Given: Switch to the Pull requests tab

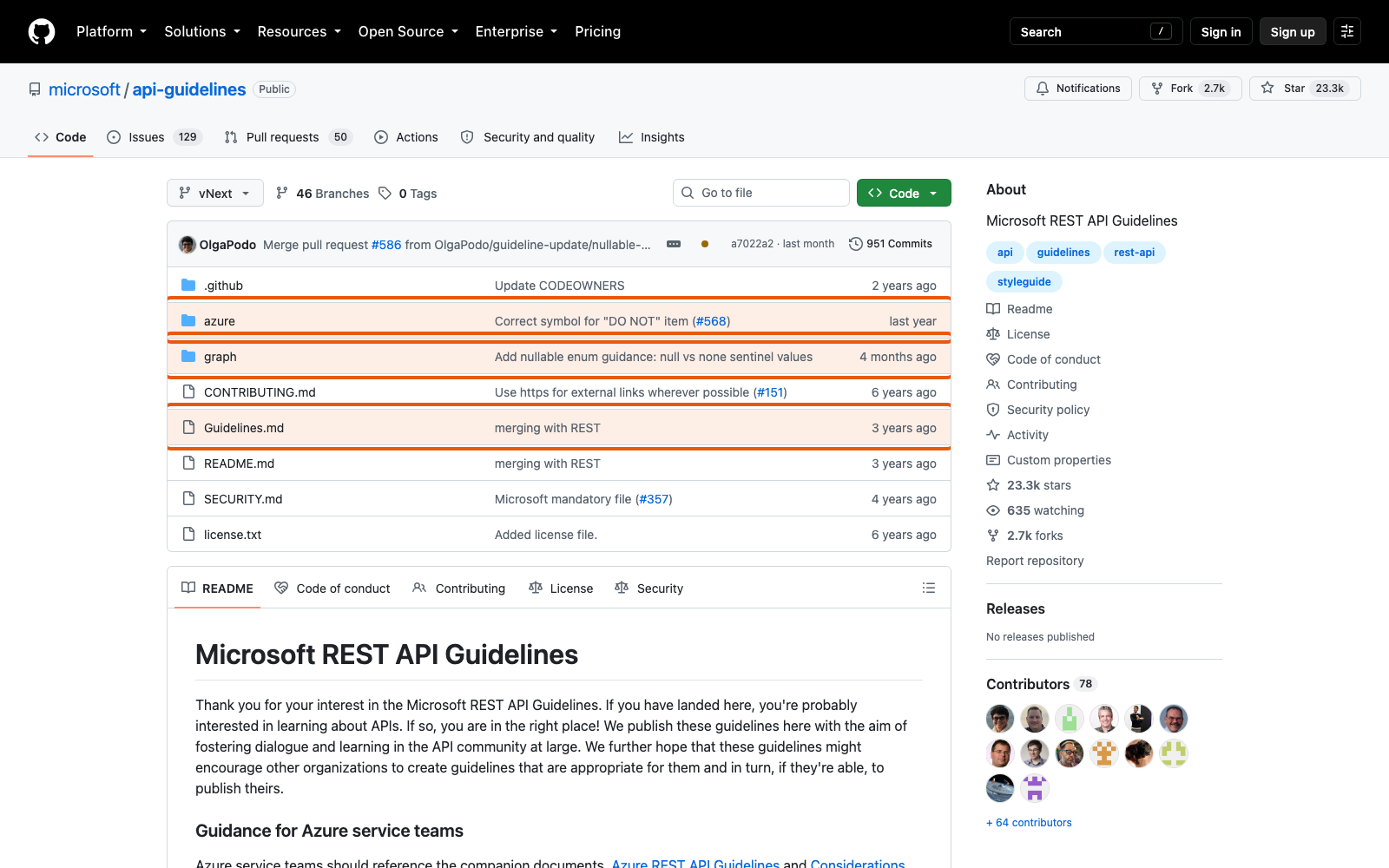Looking at the screenshot, I should tap(287, 137).
